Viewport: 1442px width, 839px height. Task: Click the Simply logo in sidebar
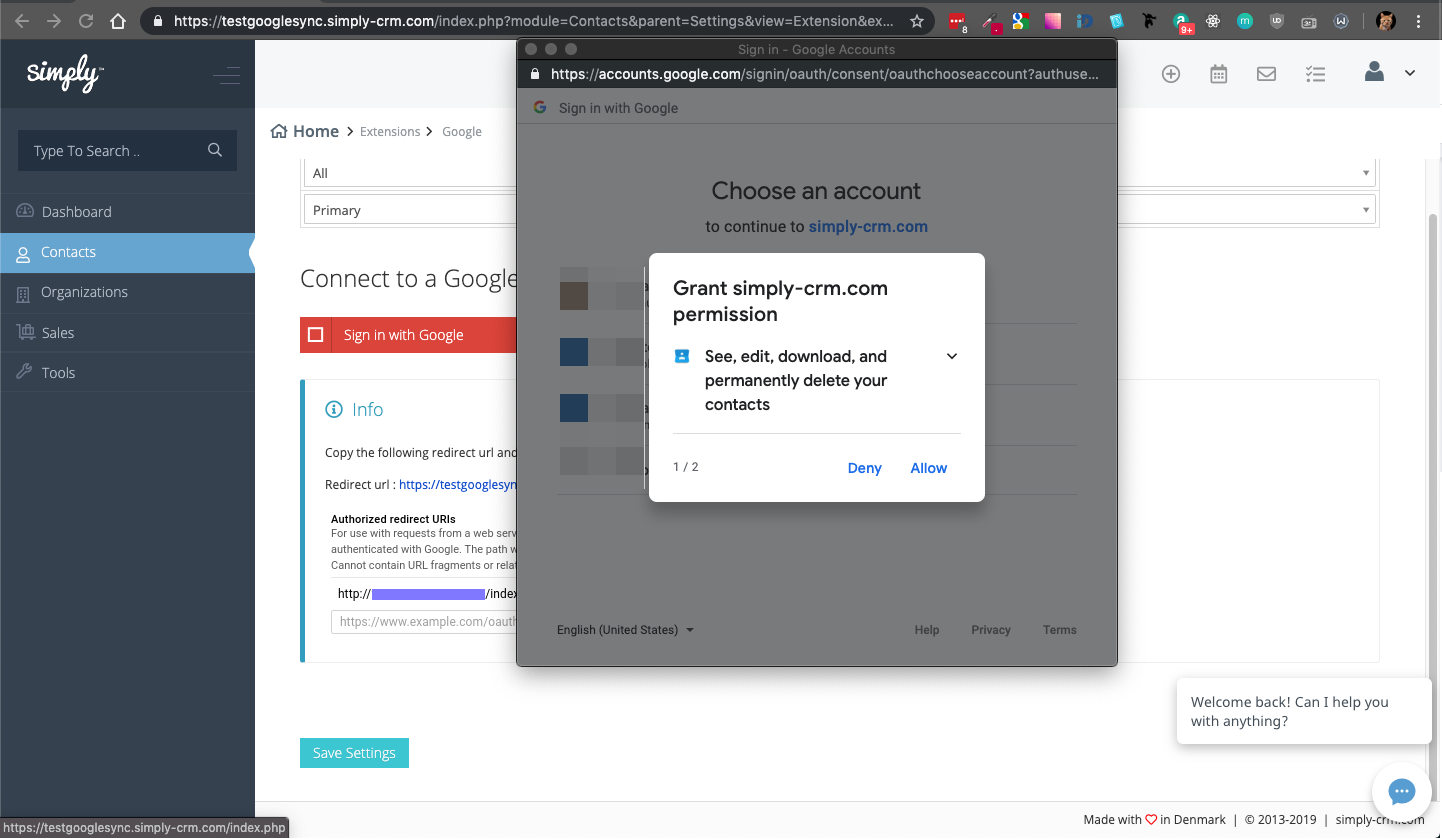65,74
